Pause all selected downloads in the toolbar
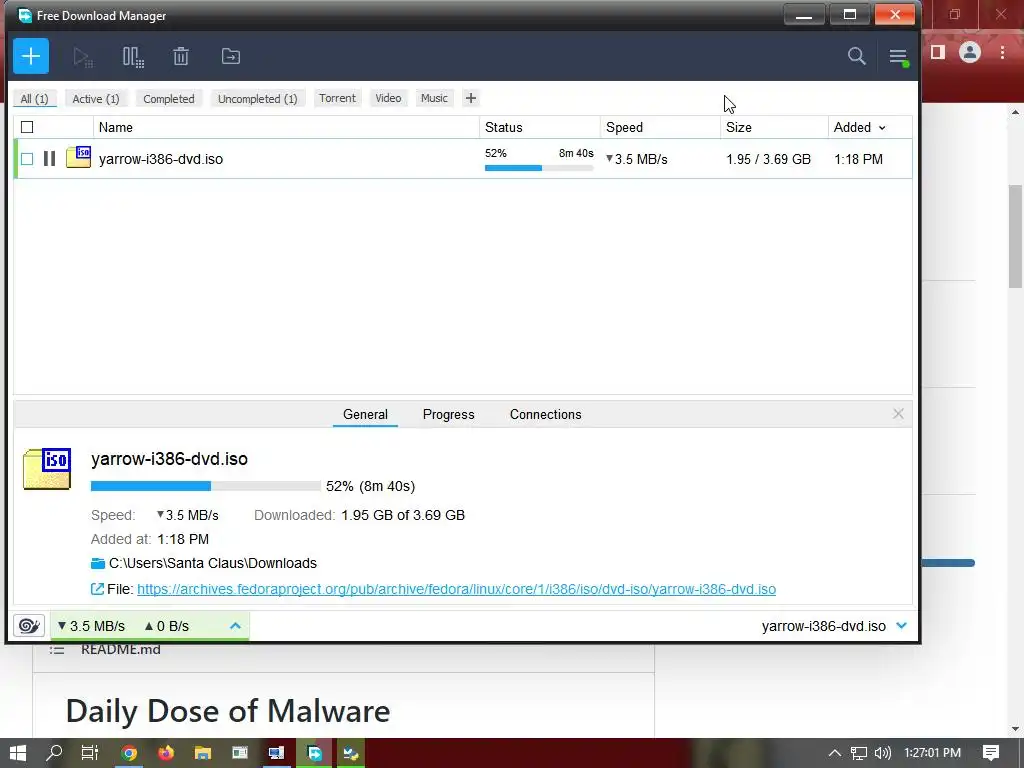 133,57
